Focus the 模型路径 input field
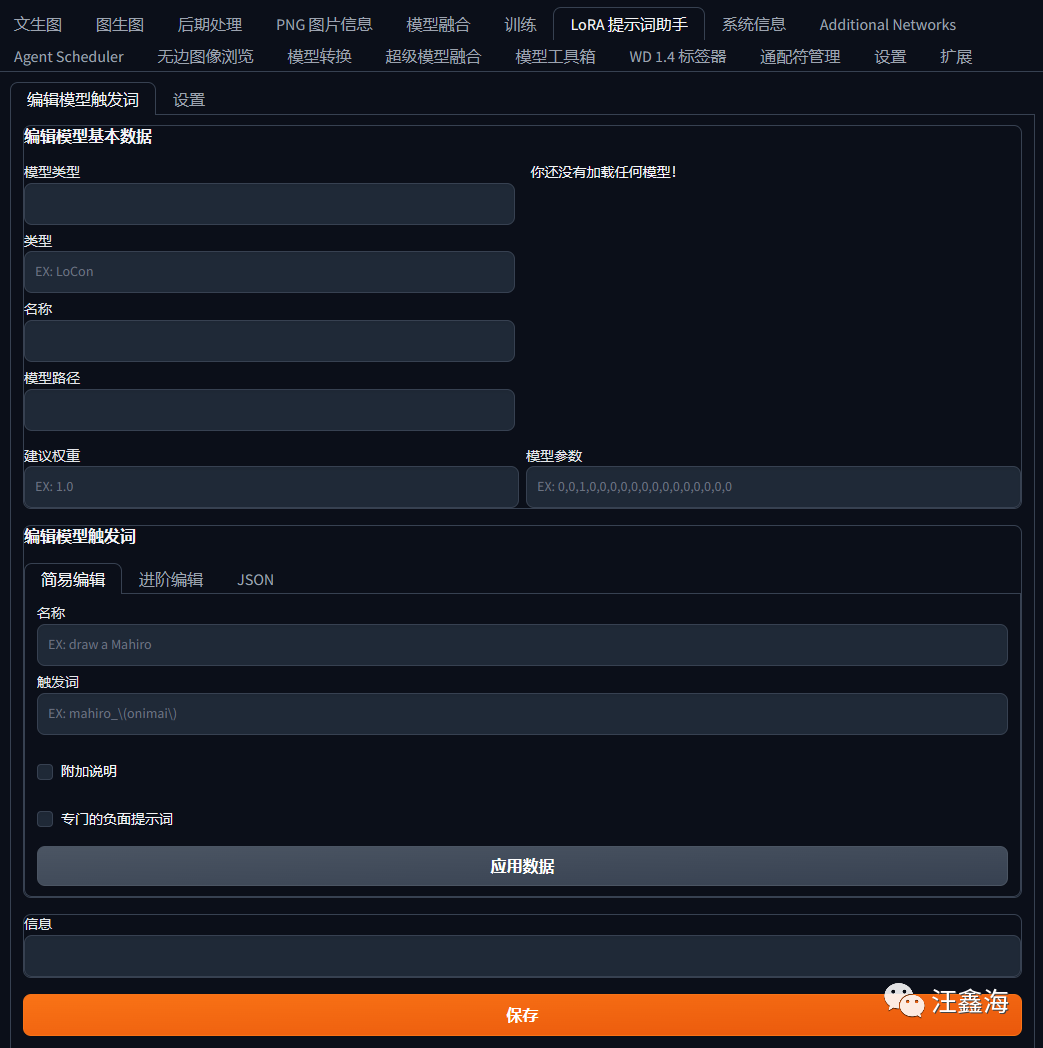 [x=269, y=410]
